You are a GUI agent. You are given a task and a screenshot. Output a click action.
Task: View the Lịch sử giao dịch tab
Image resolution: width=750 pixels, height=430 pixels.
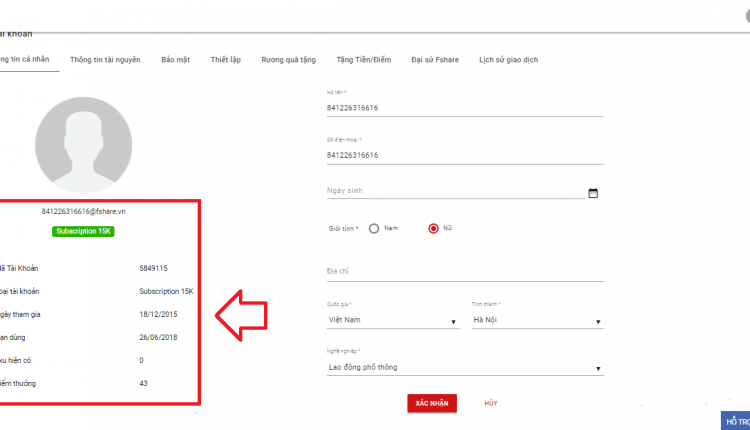click(508, 60)
